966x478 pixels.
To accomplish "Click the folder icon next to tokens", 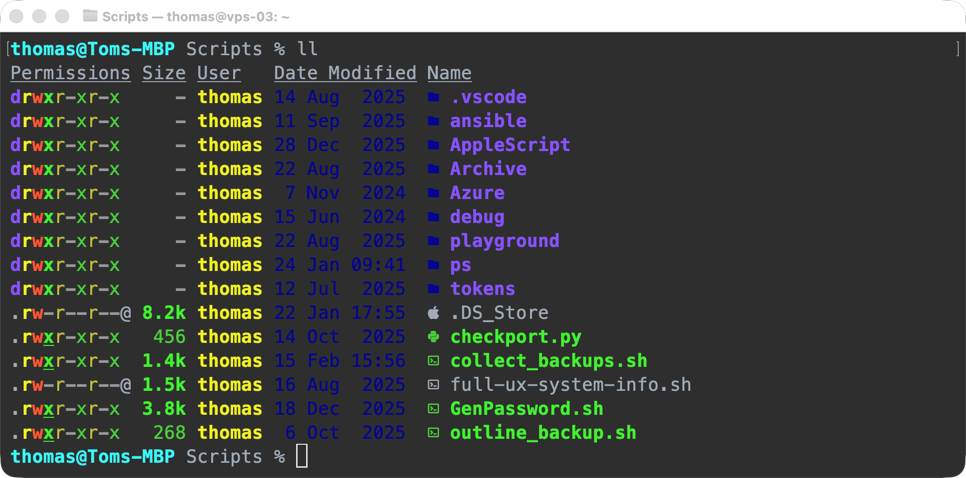I will tap(433, 289).
